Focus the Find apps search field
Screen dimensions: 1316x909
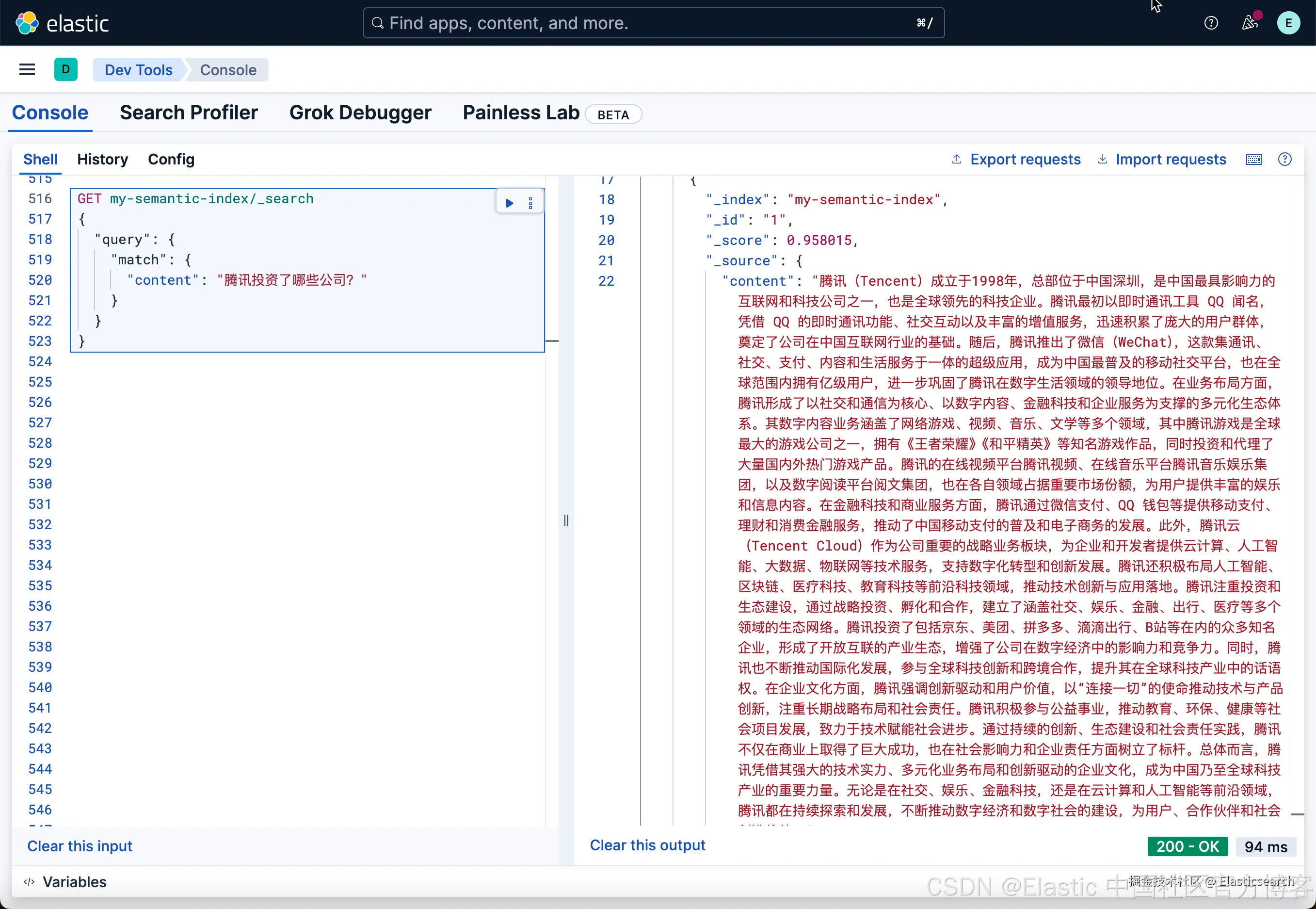pos(654,23)
